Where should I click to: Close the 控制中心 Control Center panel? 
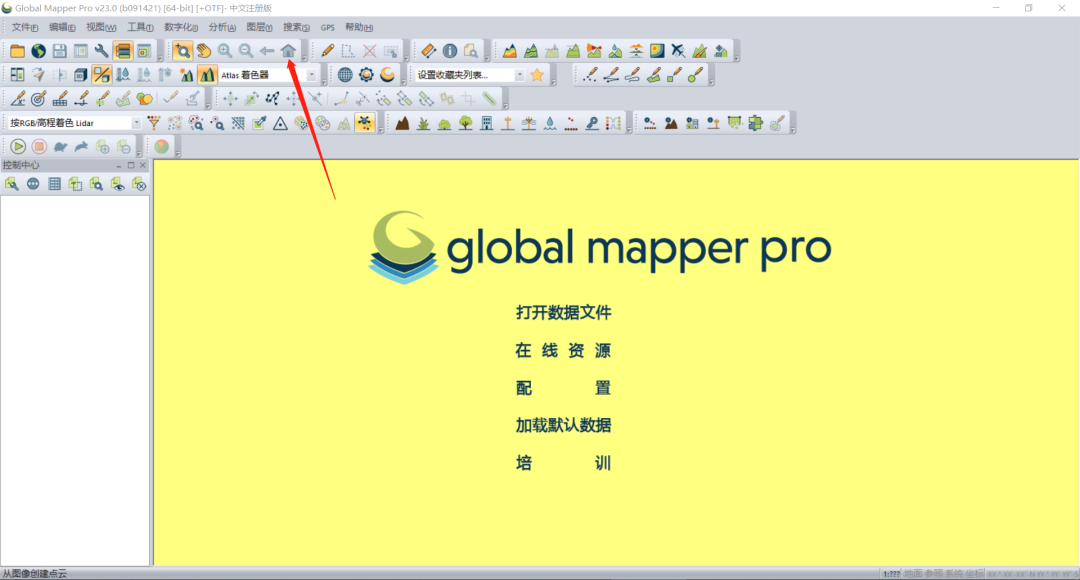[x=143, y=165]
